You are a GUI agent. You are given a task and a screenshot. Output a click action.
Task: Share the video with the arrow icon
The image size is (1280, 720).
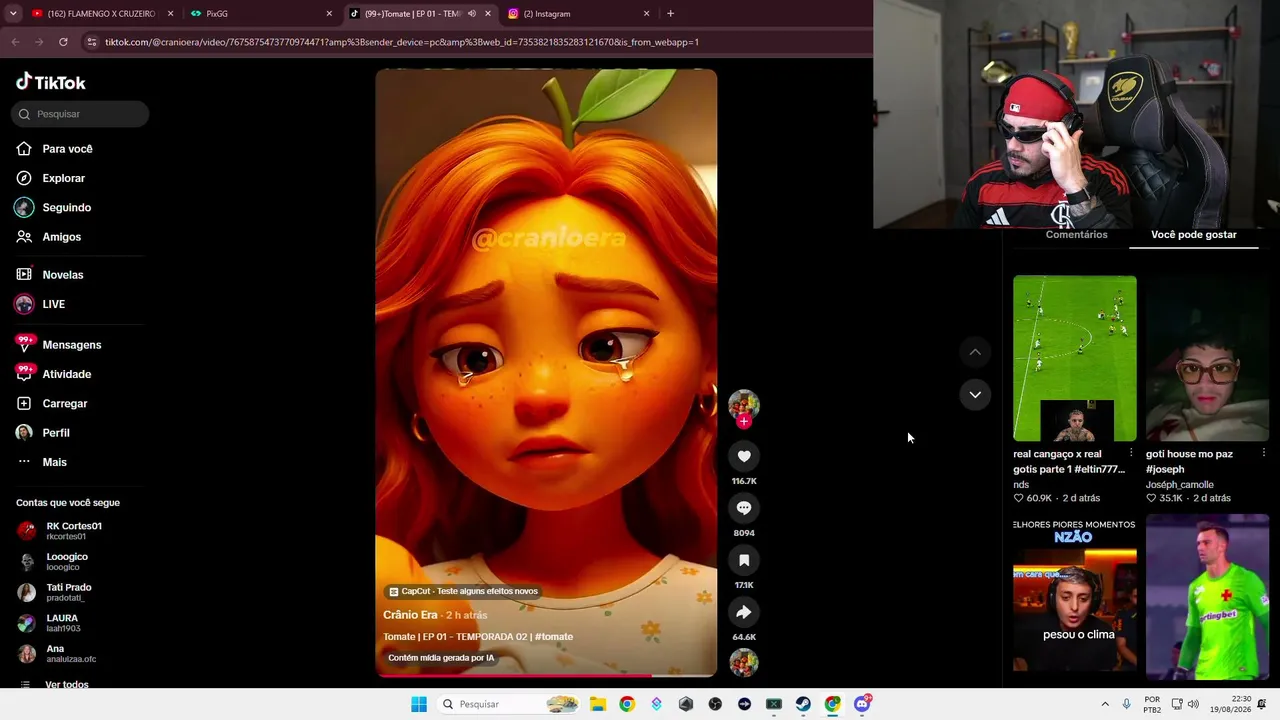744,613
